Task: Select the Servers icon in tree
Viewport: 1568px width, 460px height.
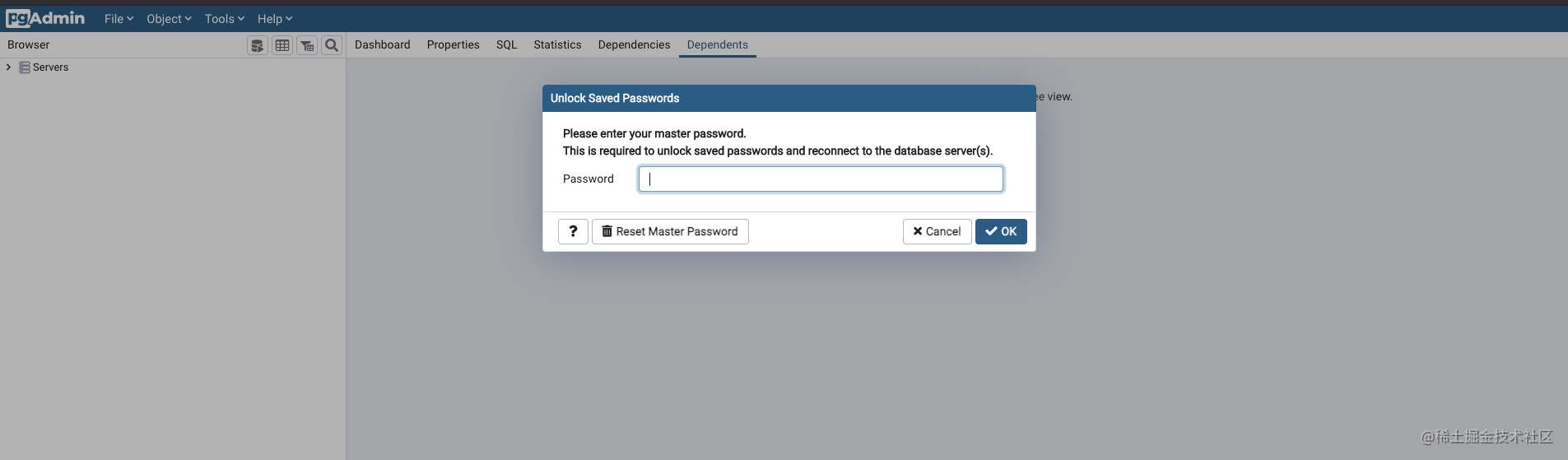Action: [25, 67]
